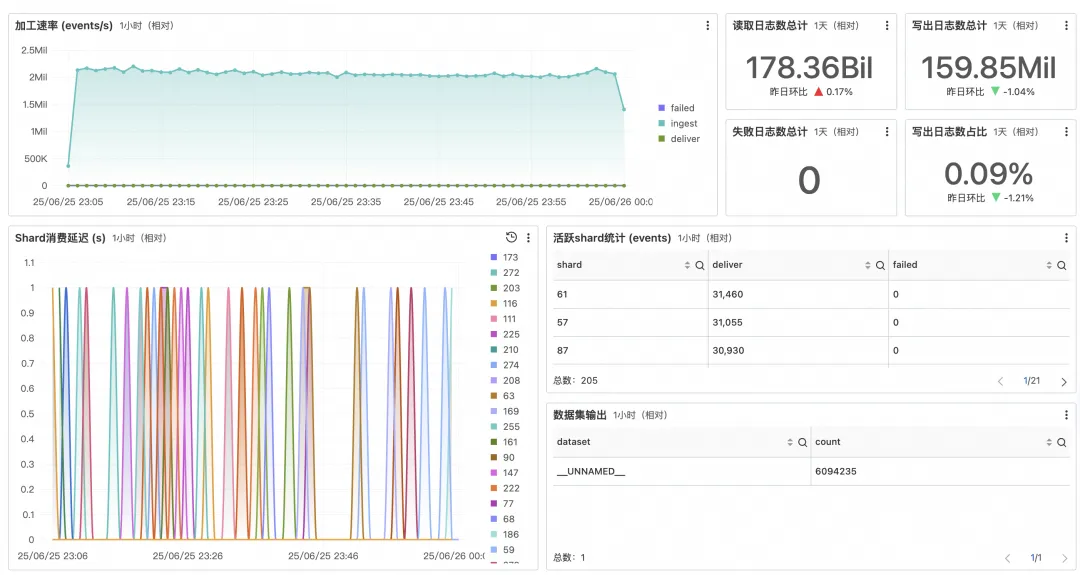Select the shard 57 table cell
Image resolution: width=1080 pixels, height=575 pixels.
[x=630, y=322]
